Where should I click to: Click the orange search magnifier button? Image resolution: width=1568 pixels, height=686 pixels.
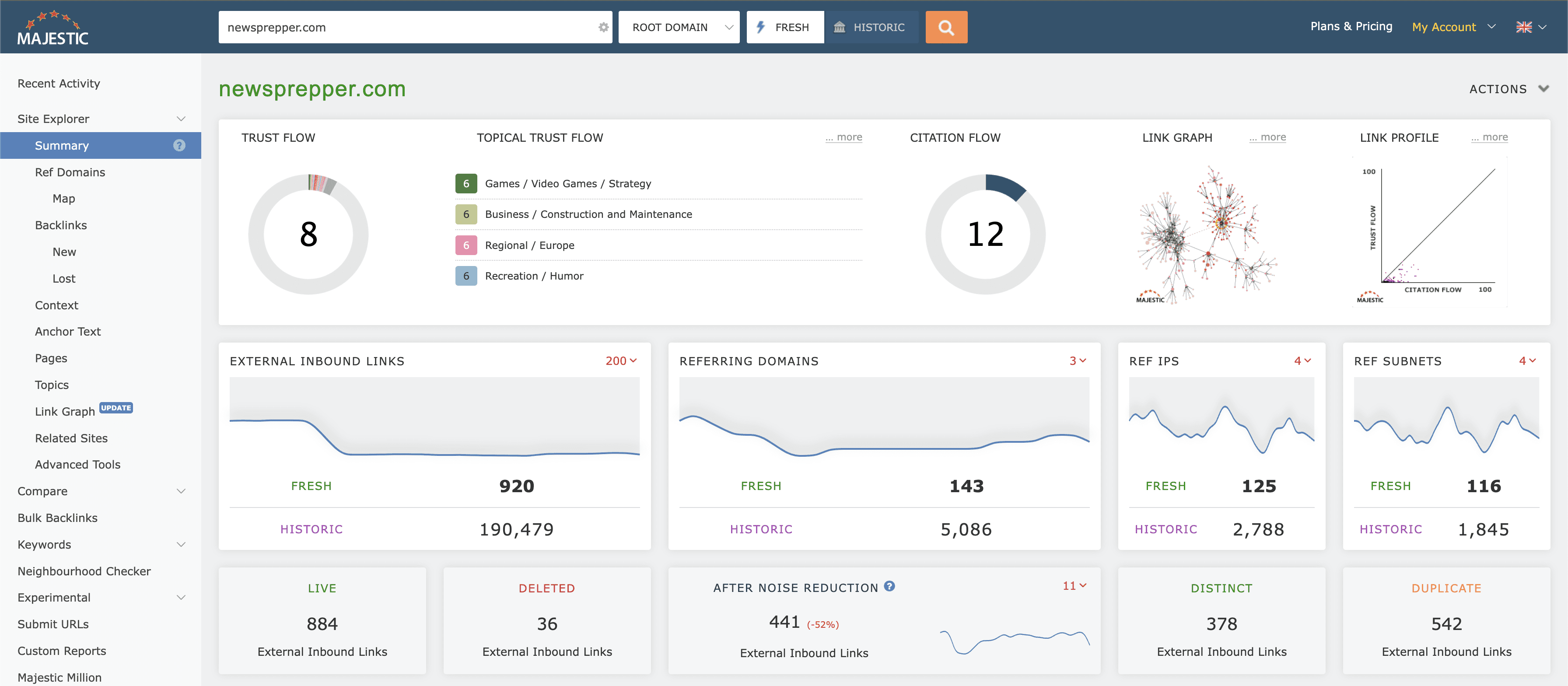pos(946,28)
